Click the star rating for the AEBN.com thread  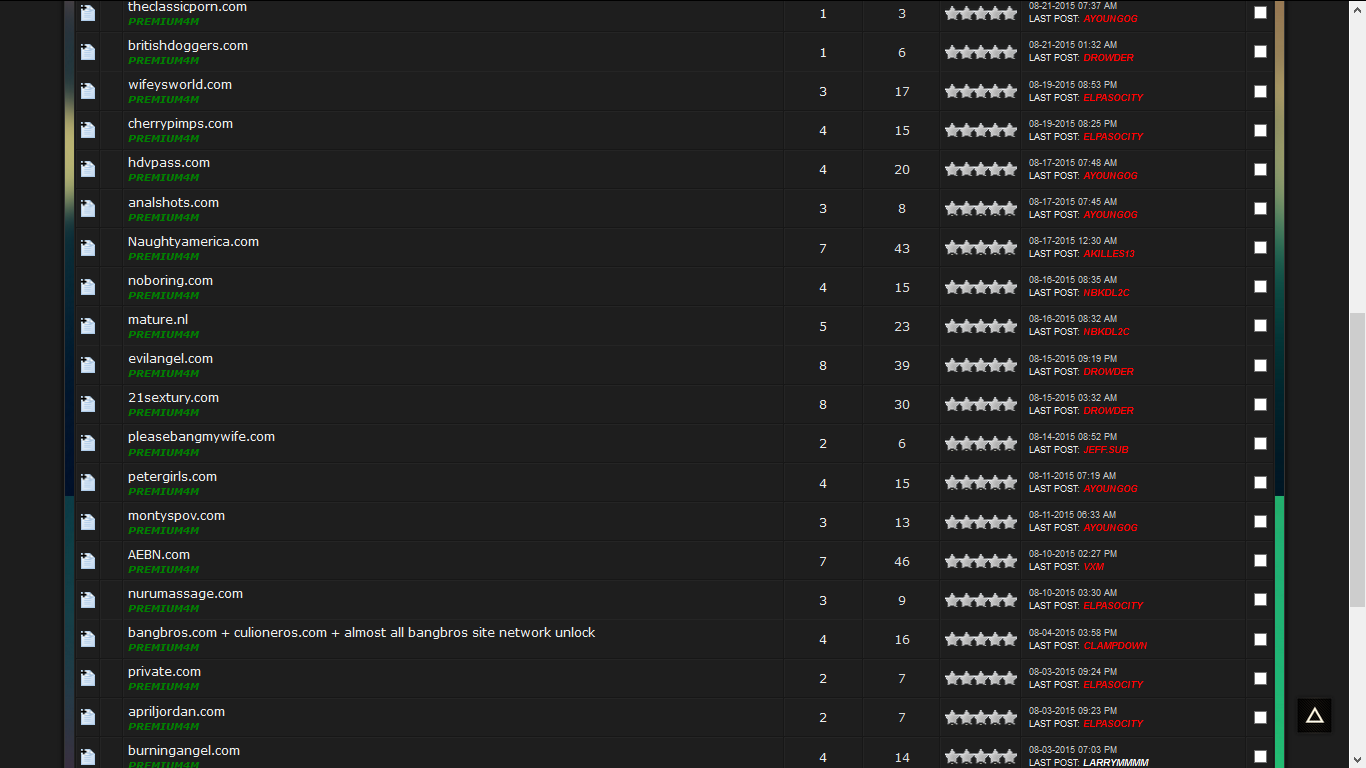(x=981, y=561)
